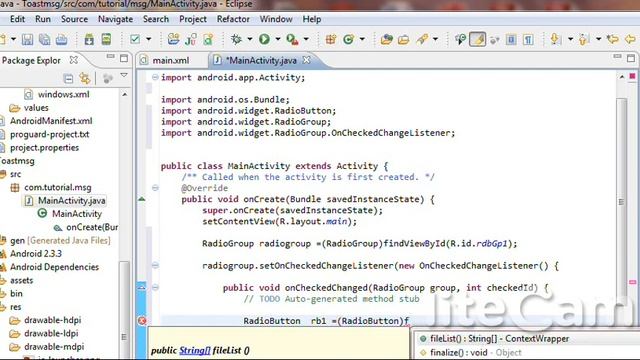640x360 pixels.
Task: Choose finalize() from the autocomplete list
Action: (x=476, y=353)
